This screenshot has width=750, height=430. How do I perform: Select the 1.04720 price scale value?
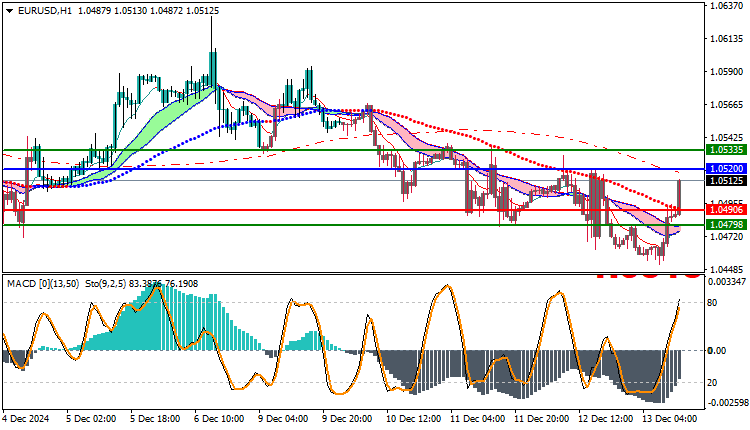tap(727, 236)
